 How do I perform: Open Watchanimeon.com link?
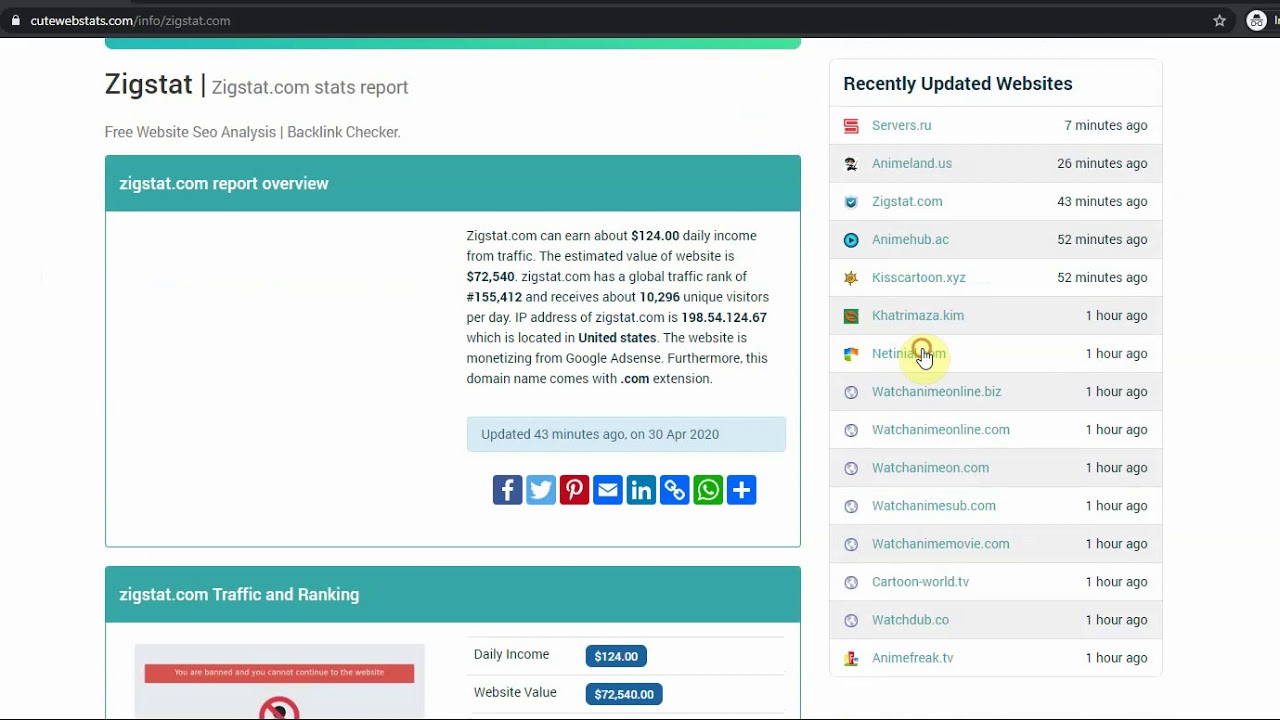click(x=930, y=467)
